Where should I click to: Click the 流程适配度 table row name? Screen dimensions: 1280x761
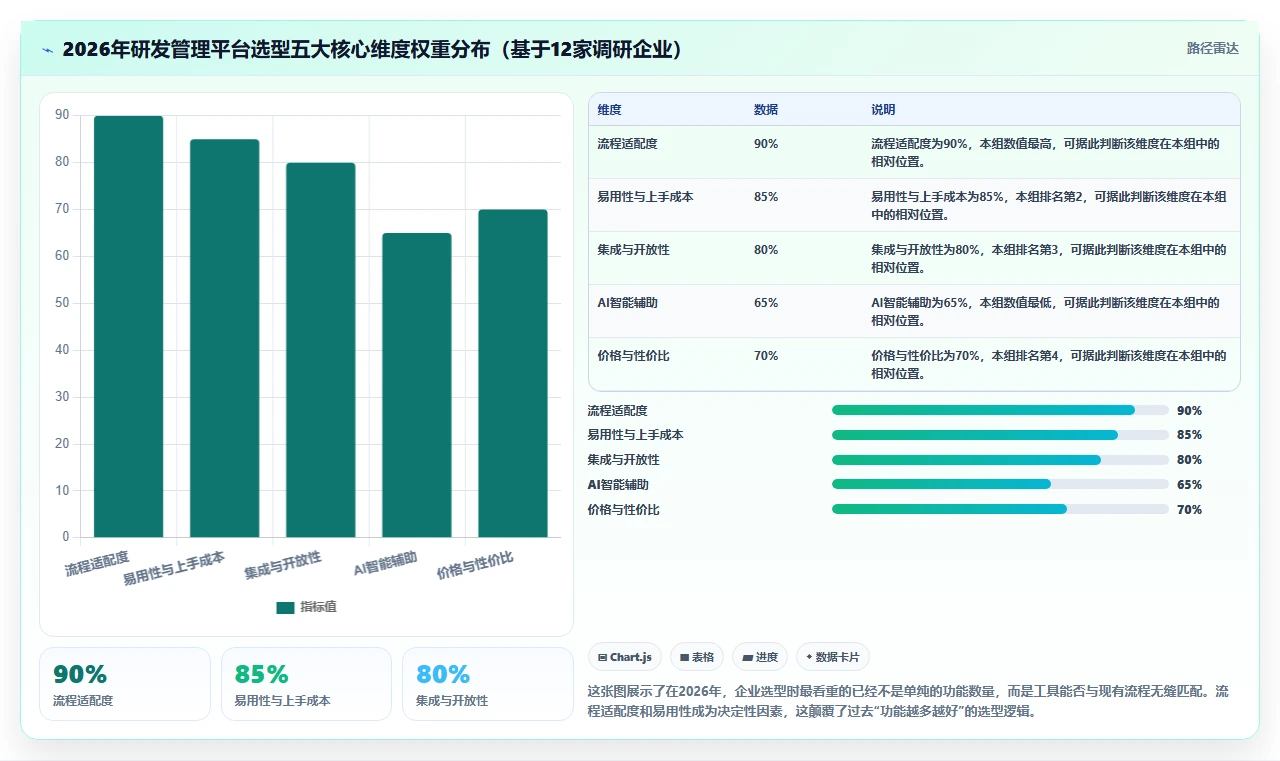coord(627,144)
